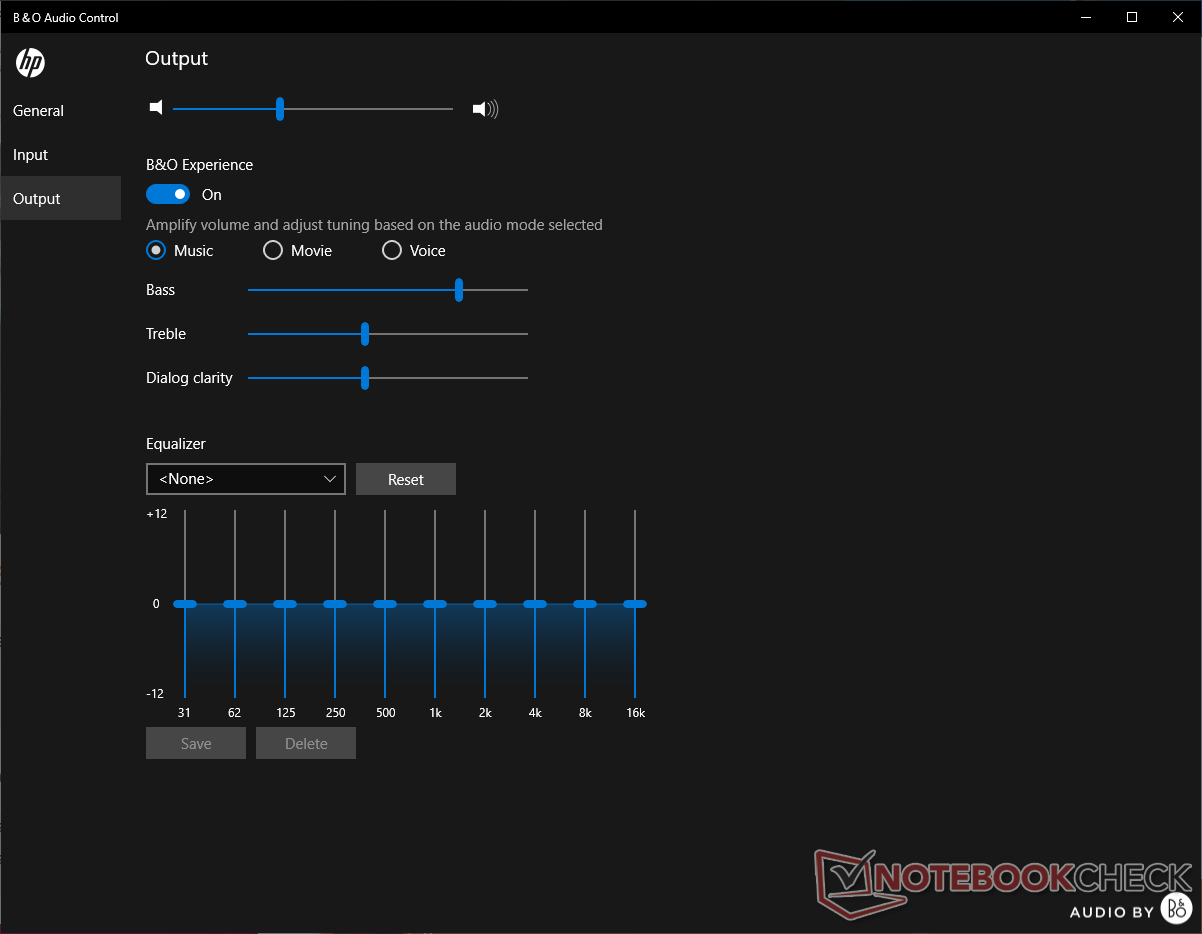
Task: Open the Equalizer preset dropdown
Action: [245, 479]
